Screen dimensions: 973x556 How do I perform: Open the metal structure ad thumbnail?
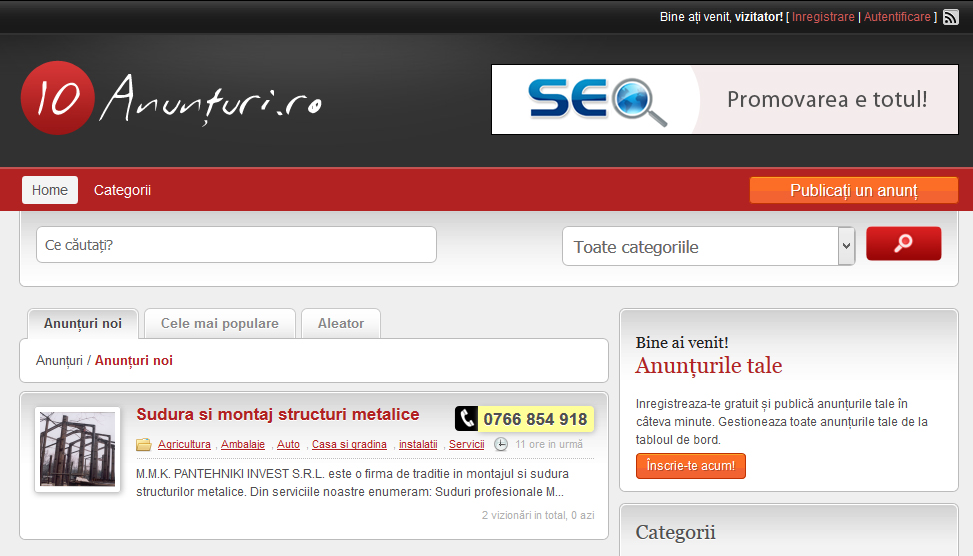78,449
